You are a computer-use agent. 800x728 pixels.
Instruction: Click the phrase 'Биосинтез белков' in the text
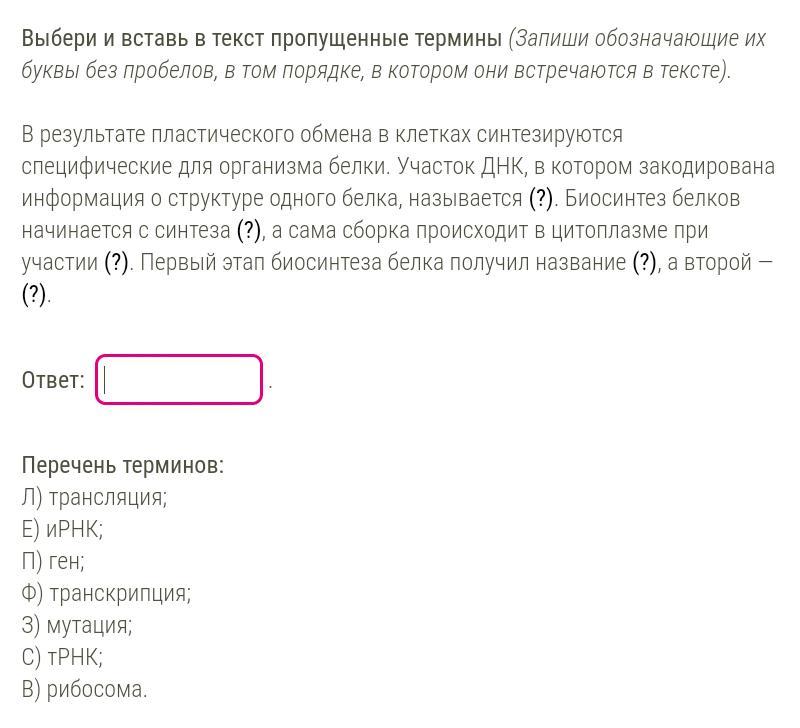[x=652, y=198]
